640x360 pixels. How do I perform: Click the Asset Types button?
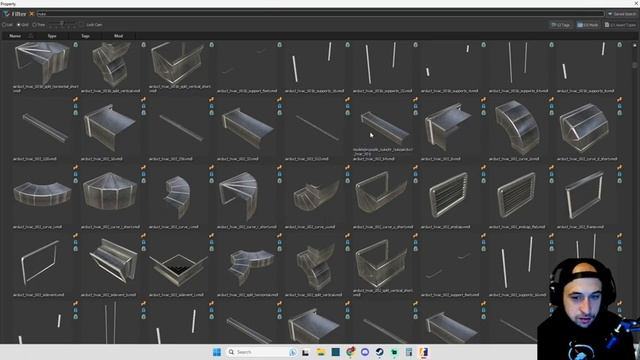[x=620, y=25]
